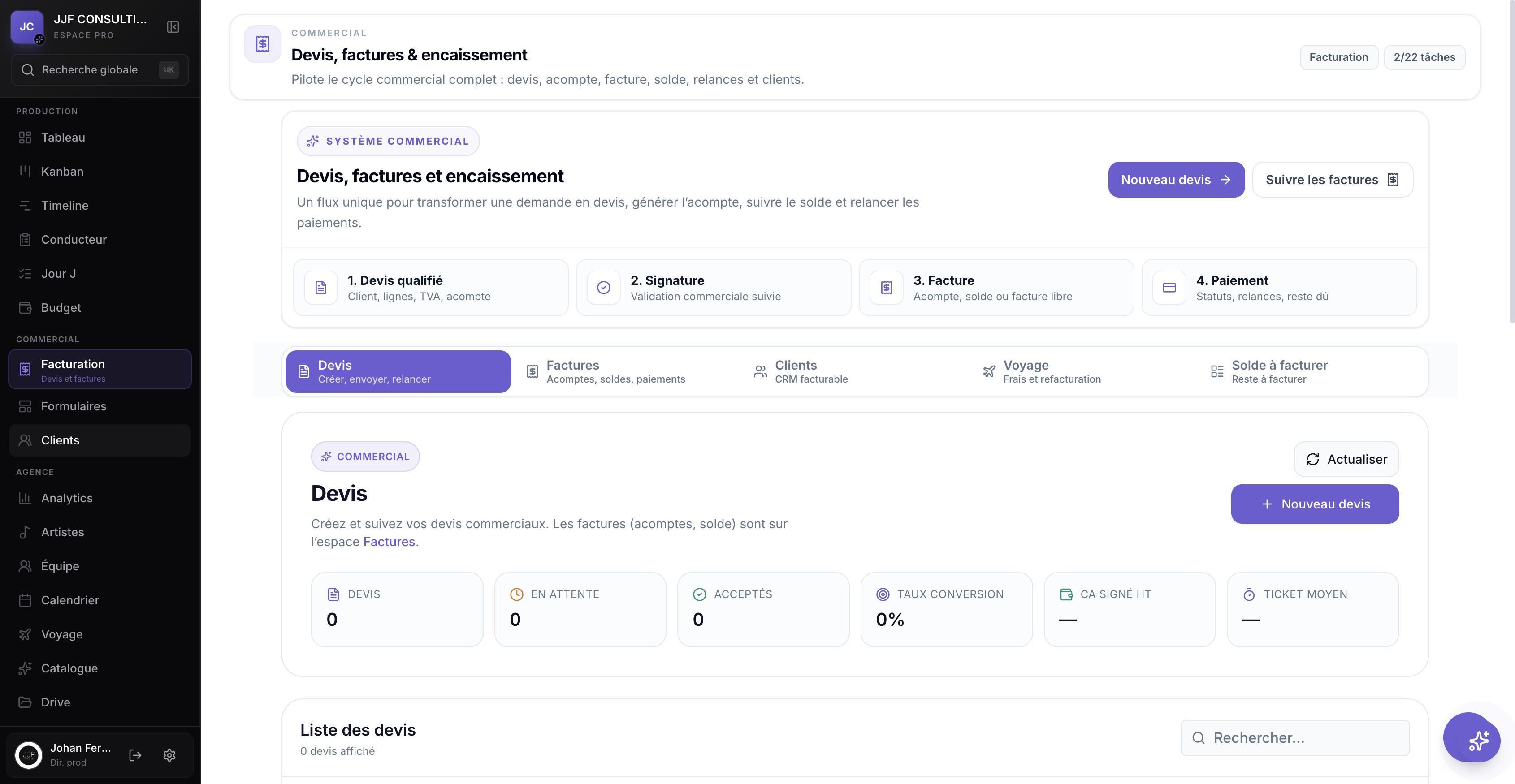Open Budget in sidebar
Viewport: 1515px width, 784px height.
click(100, 308)
